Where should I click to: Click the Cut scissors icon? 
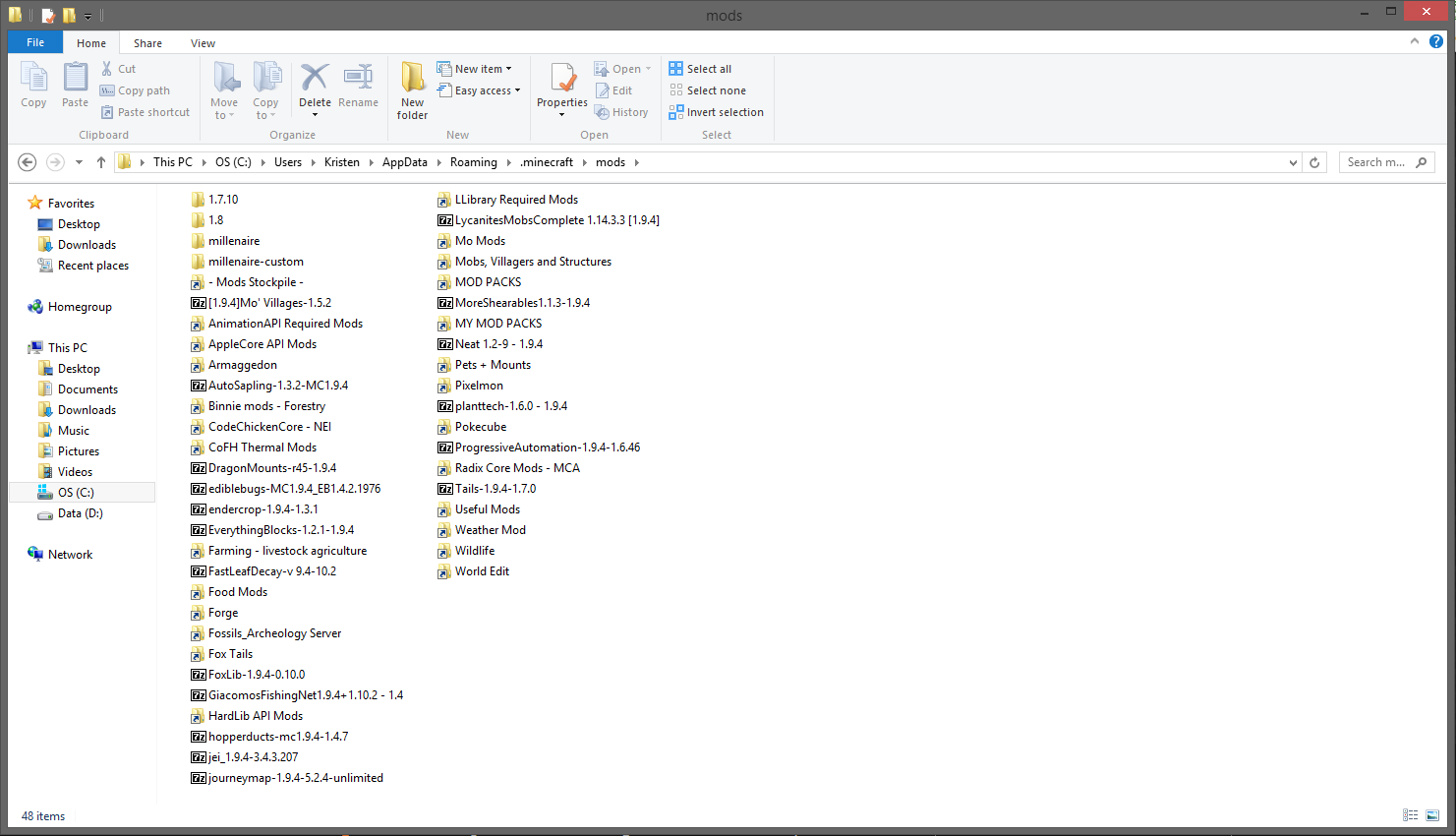107,69
